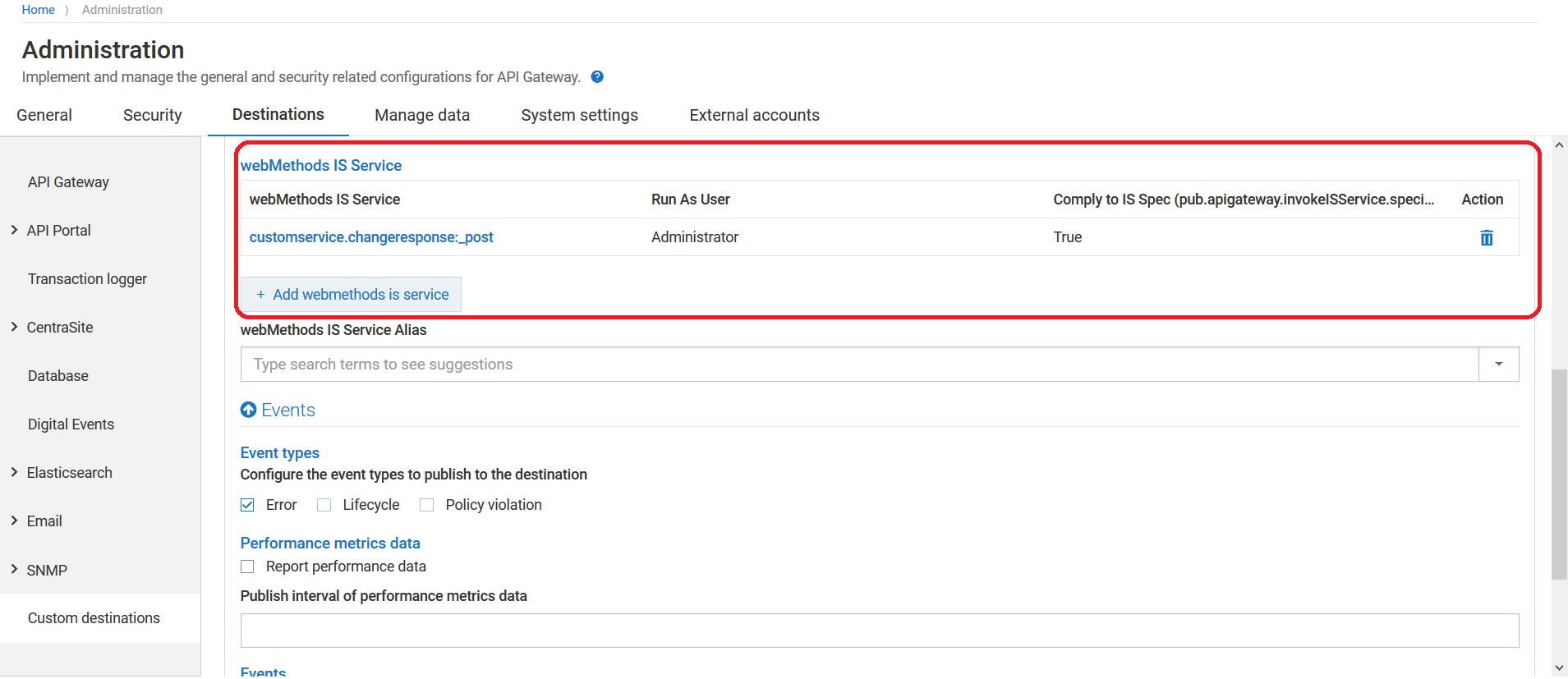Click the Comply to IS Spec column header
The height and width of the screenshot is (679, 1568).
1244,200
